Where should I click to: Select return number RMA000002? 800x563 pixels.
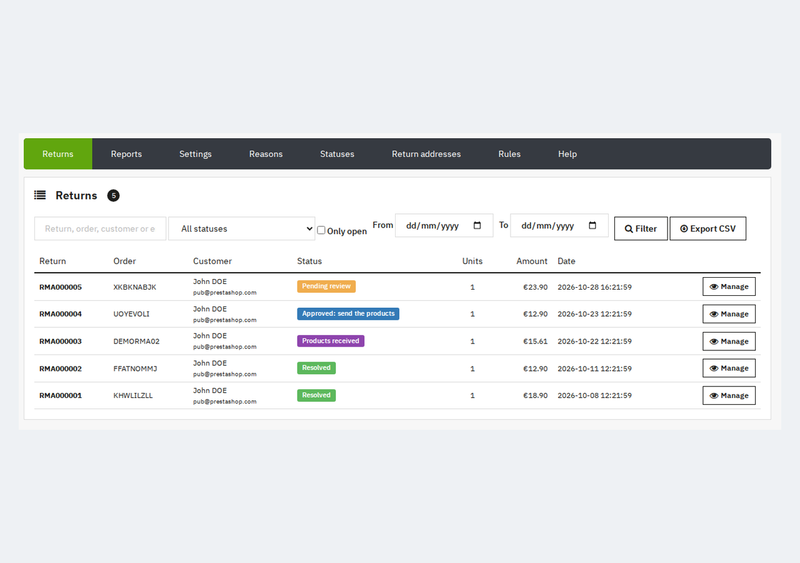[x=60, y=369]
